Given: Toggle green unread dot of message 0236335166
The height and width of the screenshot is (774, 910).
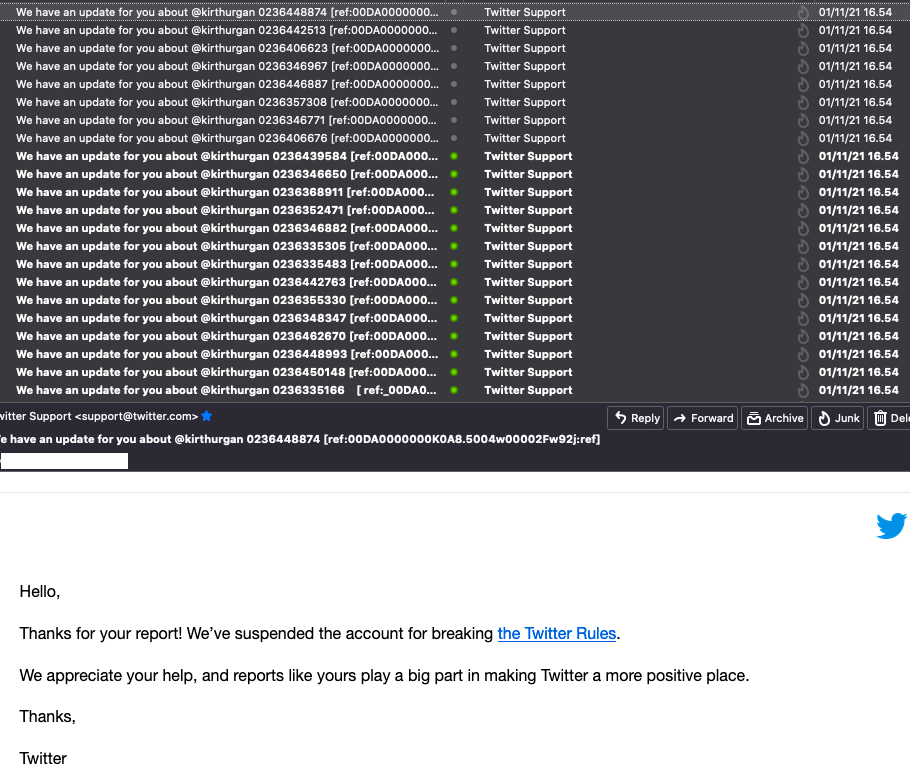Looking at the screenshot, I should click(x=454, y=389).
